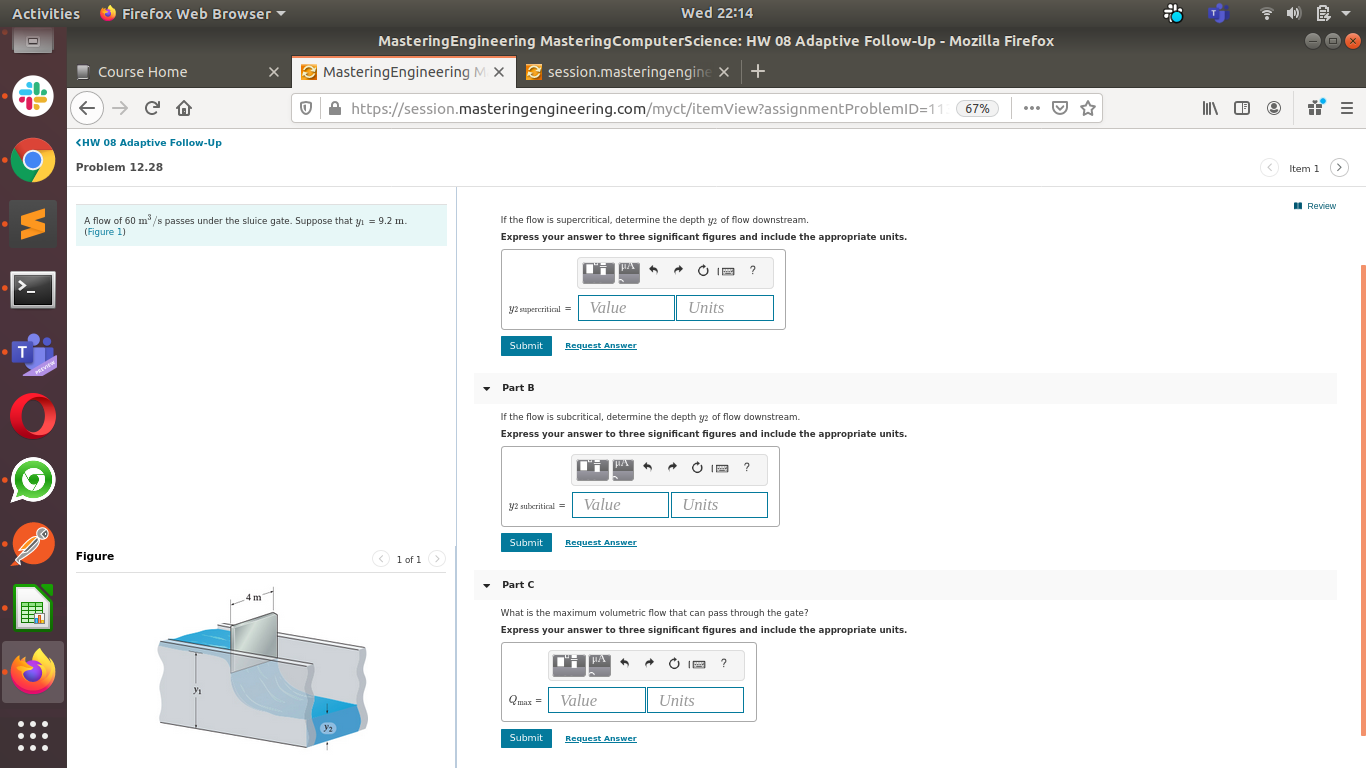The width and height of the screenshot is (1366, 768).
Task: Open the equation template palette in Part A
Action: [x=596, y=271]
